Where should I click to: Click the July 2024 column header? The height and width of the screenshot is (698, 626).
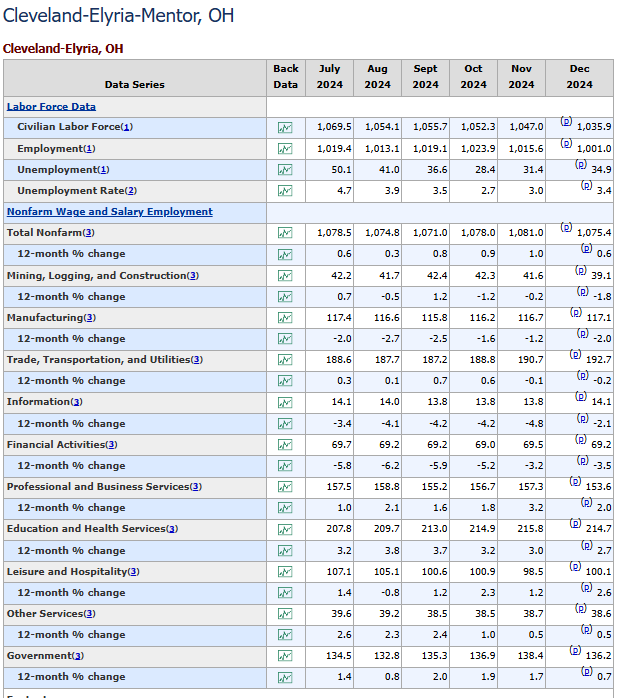[329, 77]
